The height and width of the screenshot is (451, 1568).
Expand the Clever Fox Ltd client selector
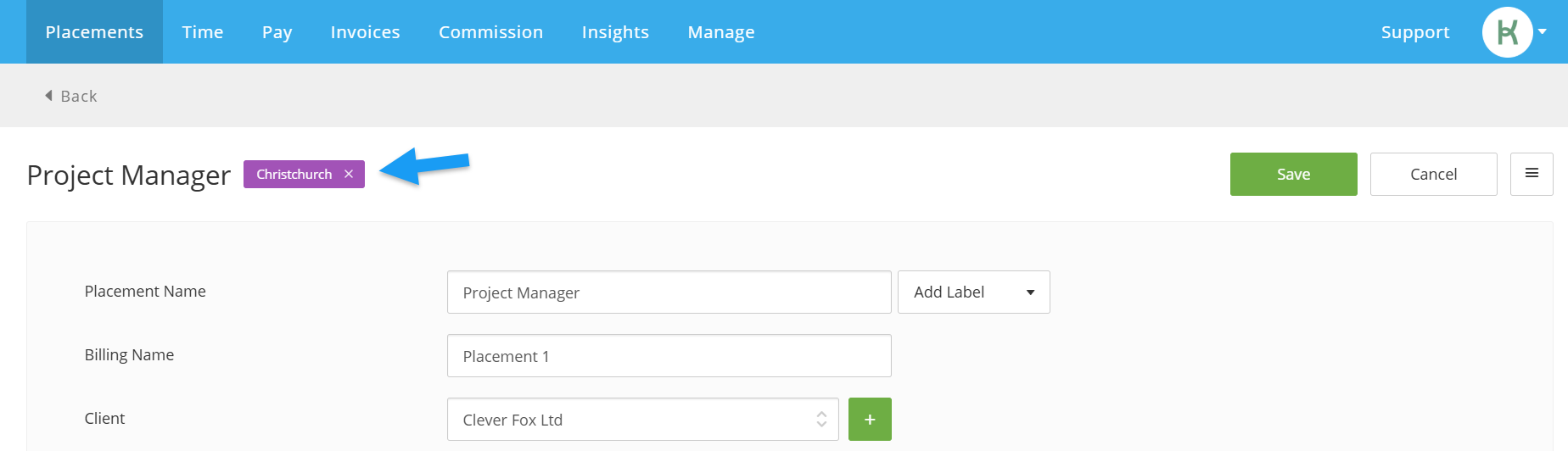pos(643,420)
